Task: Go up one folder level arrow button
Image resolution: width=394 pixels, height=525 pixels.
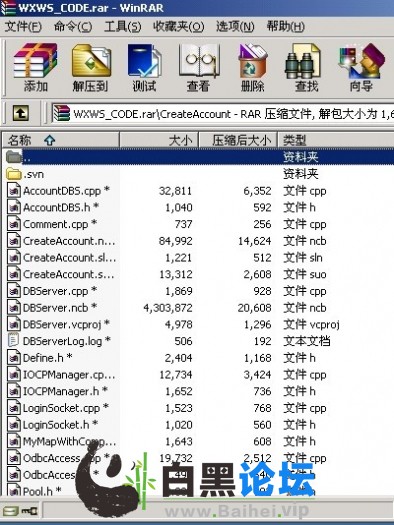Action: pyautogui.click(x=21, y=113)
